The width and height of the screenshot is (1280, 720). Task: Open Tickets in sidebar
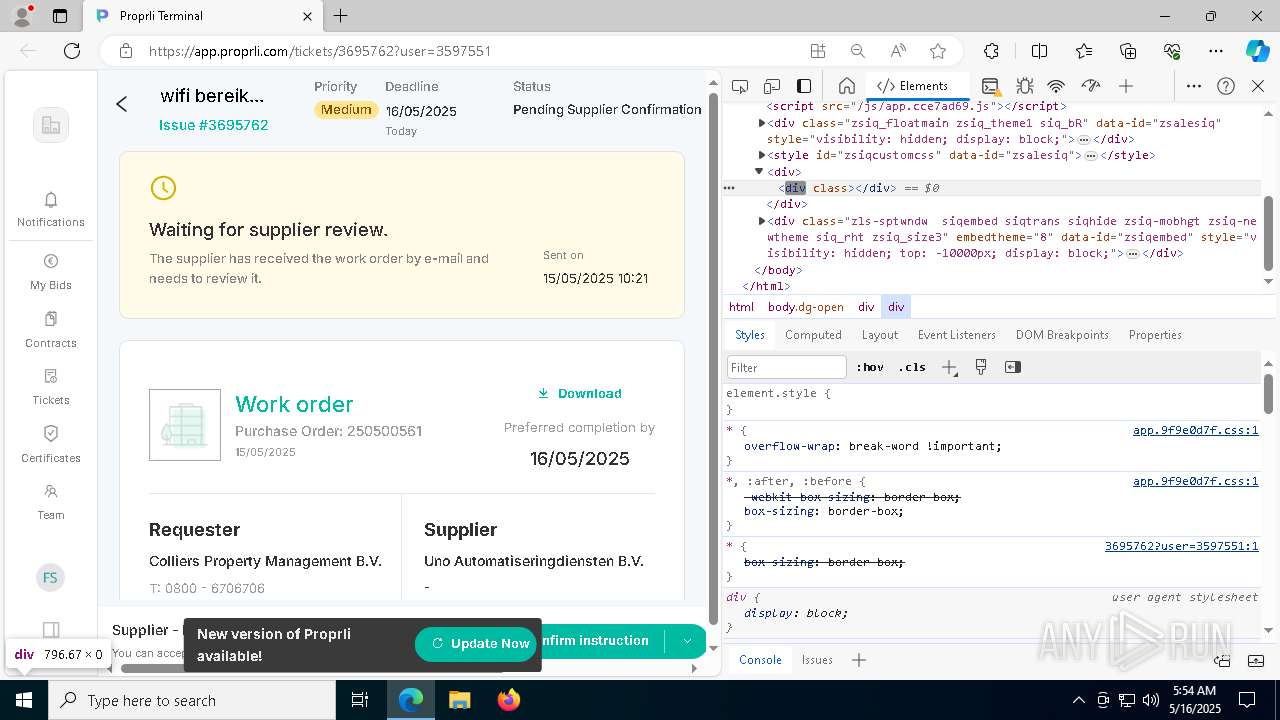51,387
